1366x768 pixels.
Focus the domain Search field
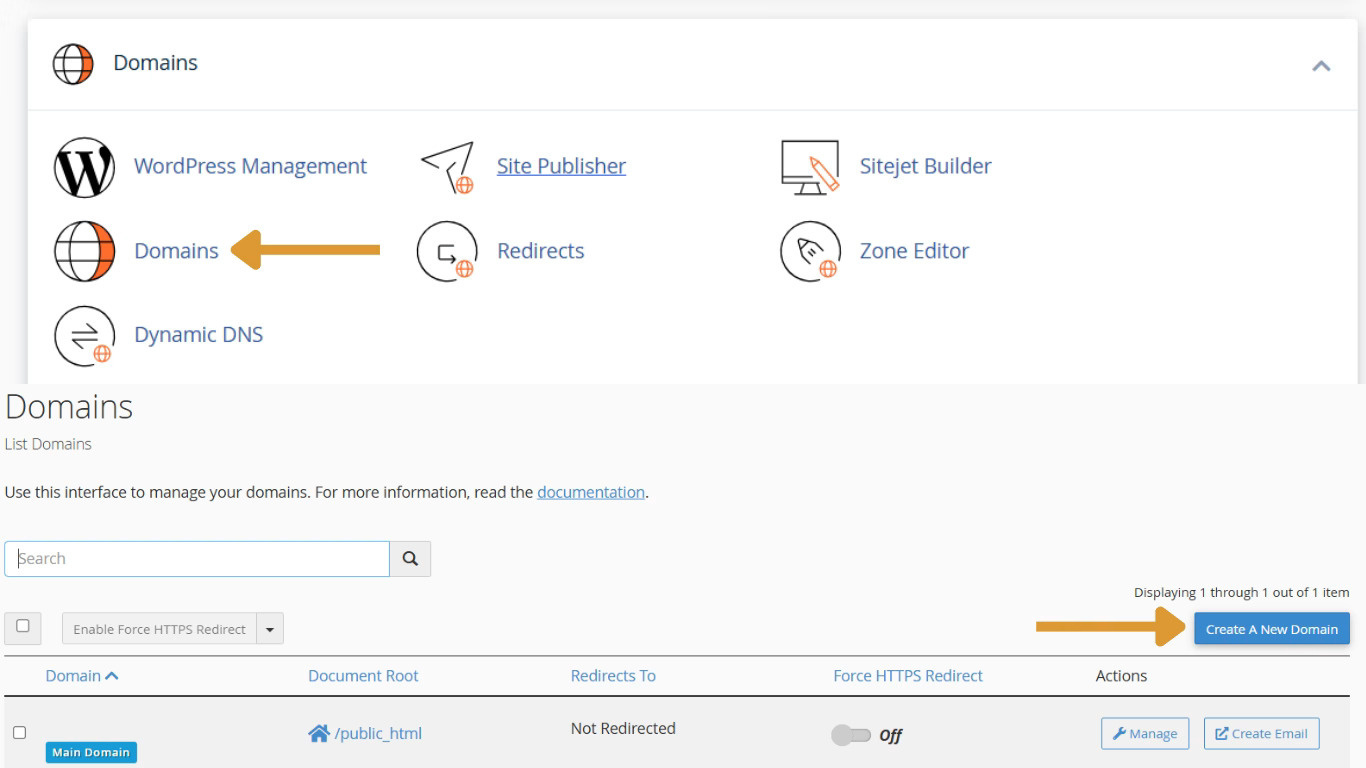197,559
